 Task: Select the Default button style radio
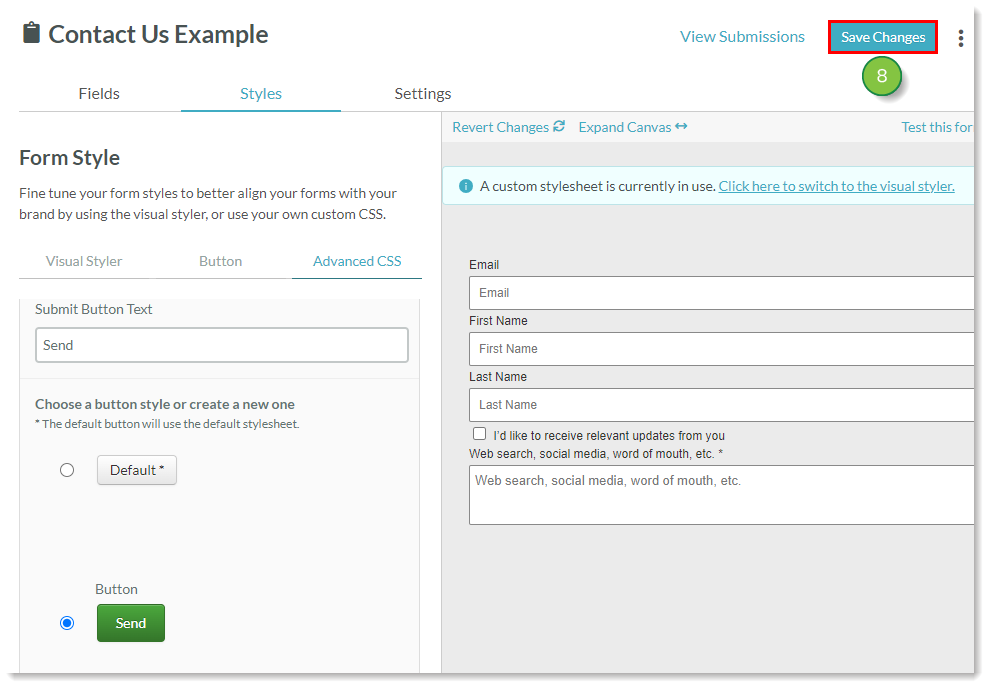(67, 470)
